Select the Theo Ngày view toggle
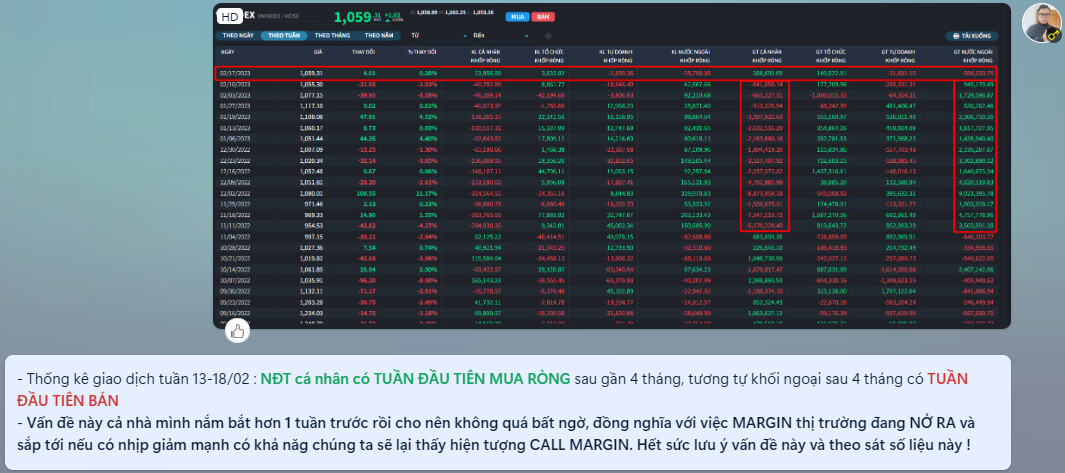This screenshot has height=473, width=1065. coord(238,35)
